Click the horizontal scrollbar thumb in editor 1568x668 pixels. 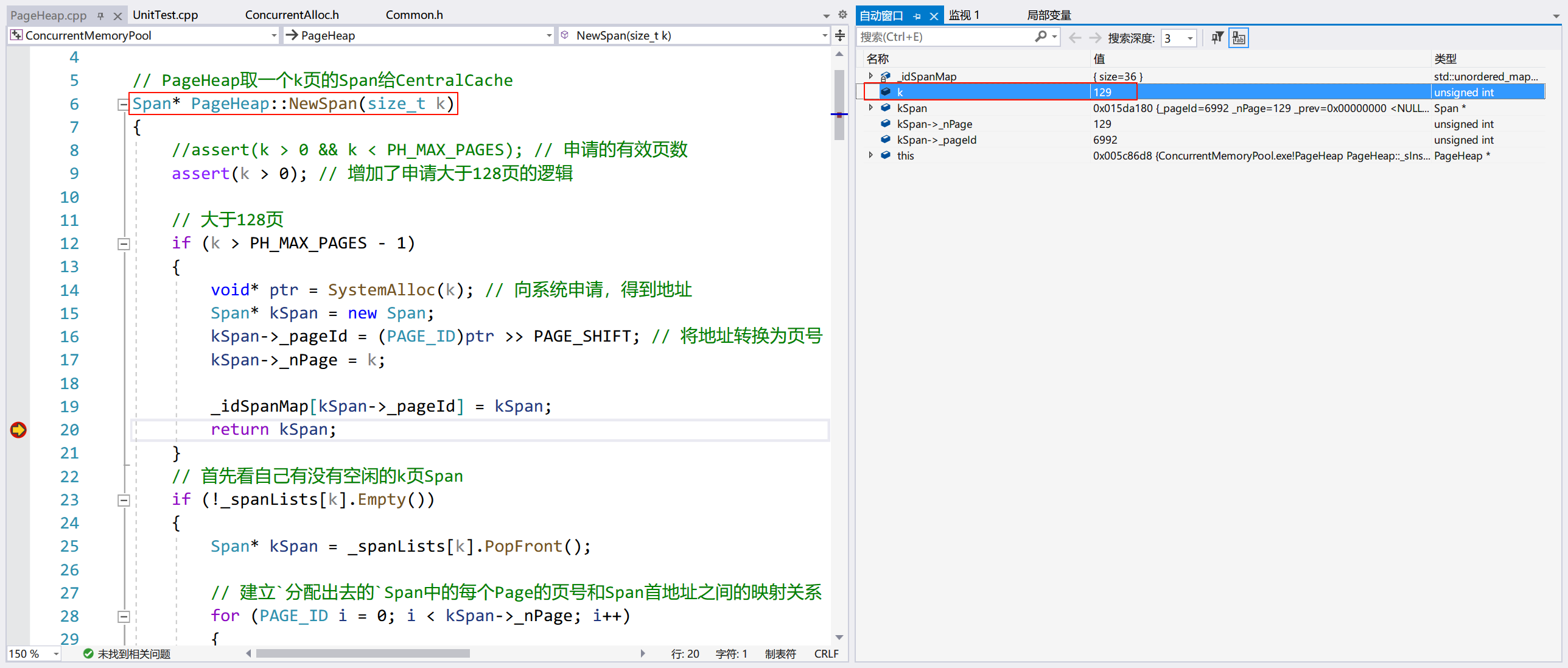(363, 654)
